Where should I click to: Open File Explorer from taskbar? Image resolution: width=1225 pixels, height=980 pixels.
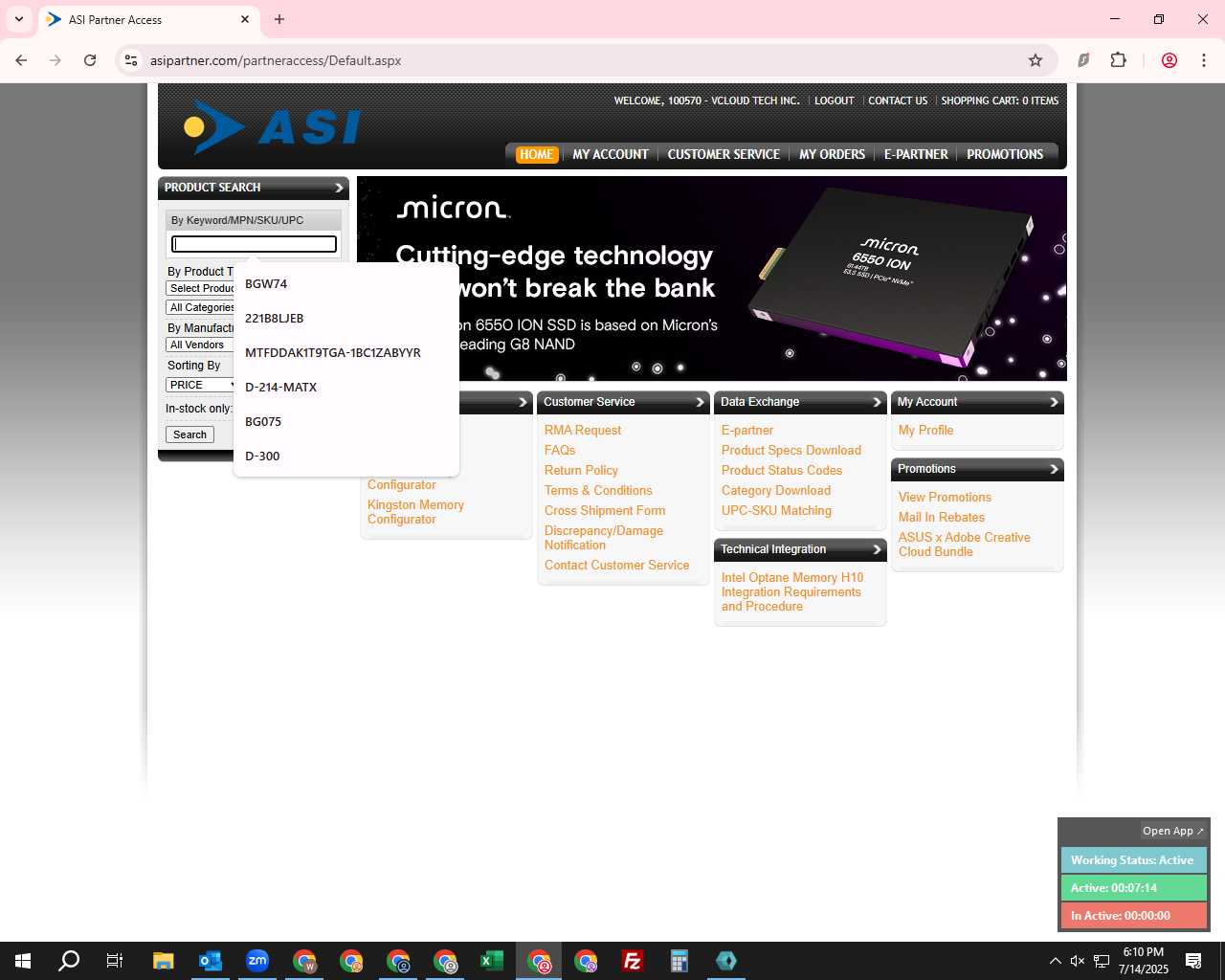click(x=164, y=961)
